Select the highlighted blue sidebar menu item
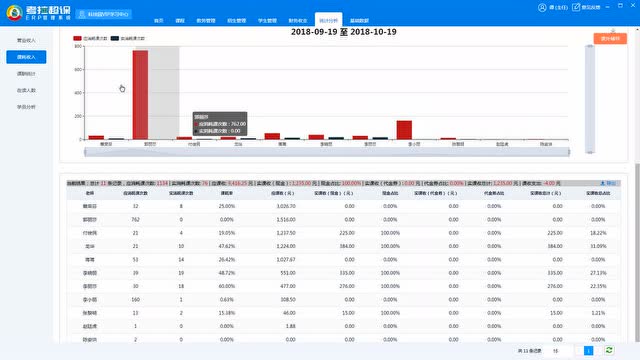The height and width of the screenshot is (360, 640). pyautogui.click(x=26, y=57)
